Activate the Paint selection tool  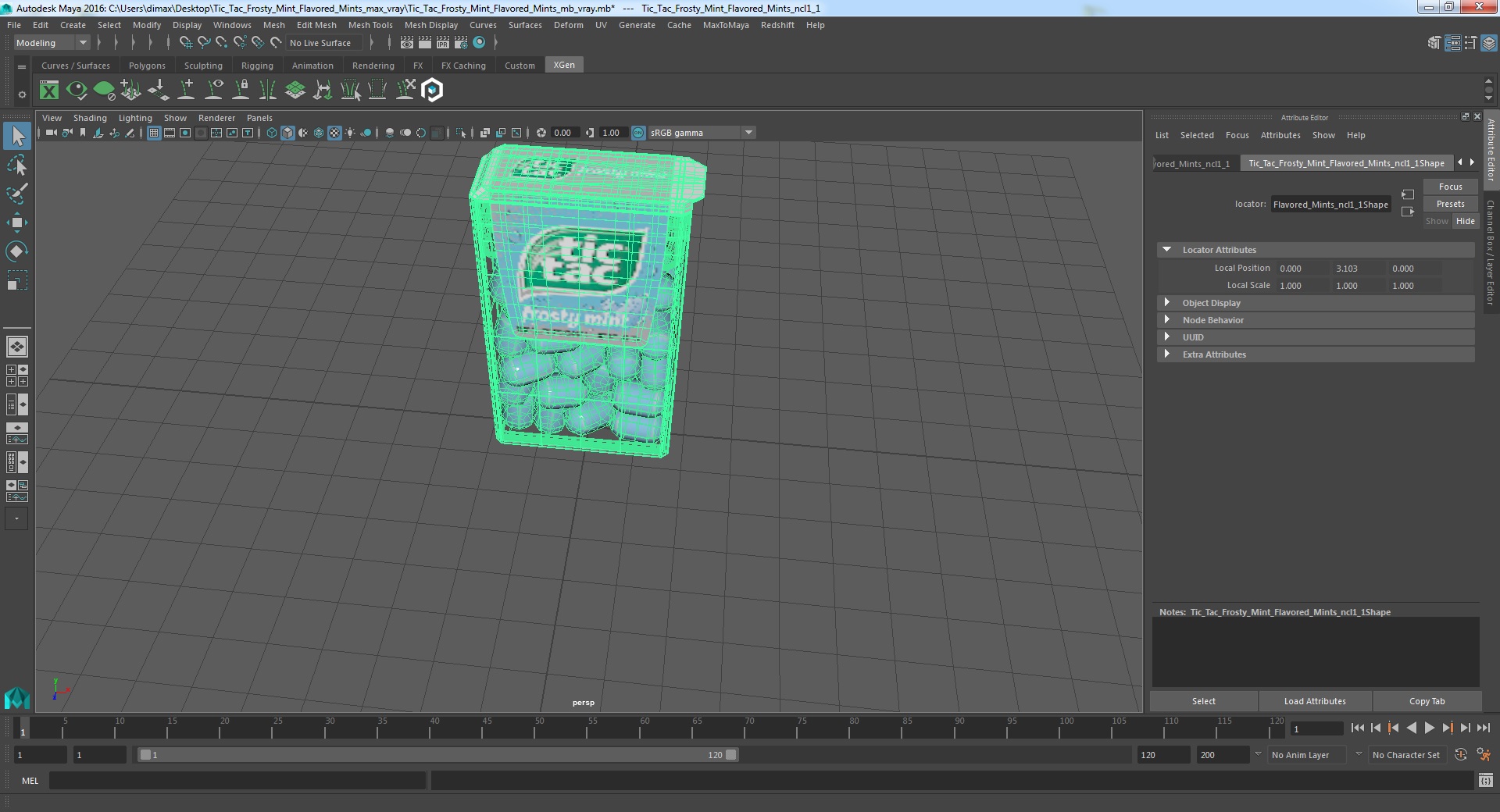pyautogui.click(x=17, y=194)
